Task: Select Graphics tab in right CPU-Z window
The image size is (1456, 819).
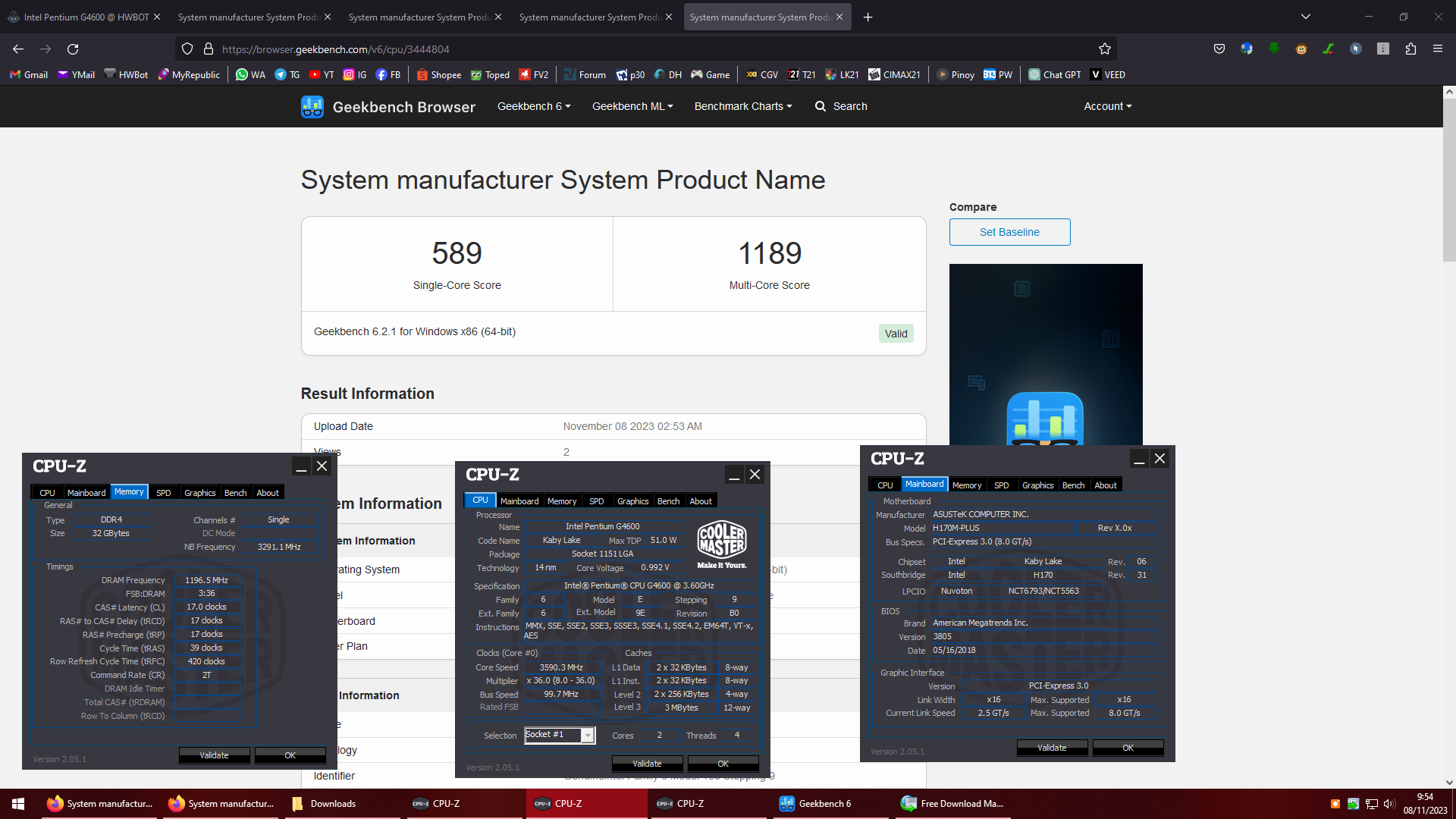Action: [1037, 485]
